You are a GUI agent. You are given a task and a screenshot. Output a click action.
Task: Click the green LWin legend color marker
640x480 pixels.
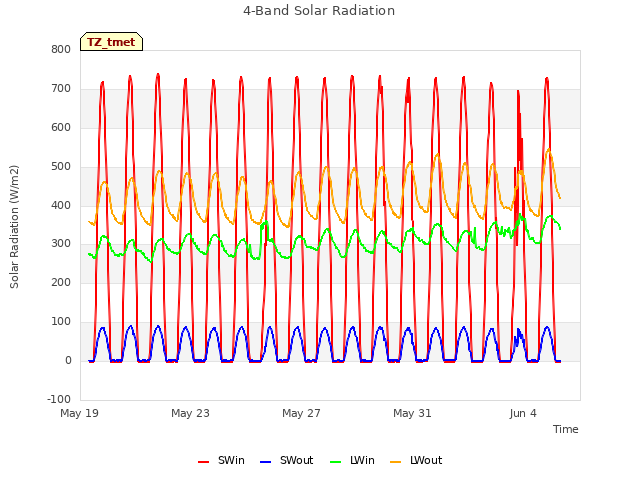click(x=335, y=462)
